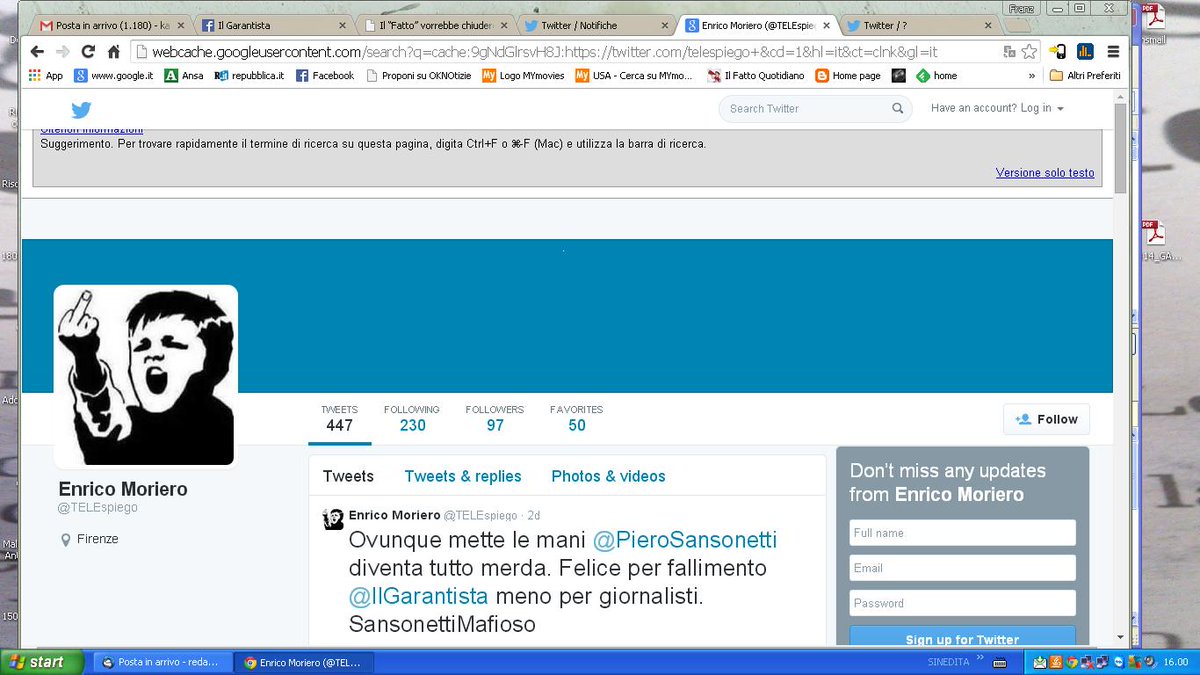This screenshot has width=1200, height=675.
Task: View the Favorites list 50
Action: click(577, 418)
